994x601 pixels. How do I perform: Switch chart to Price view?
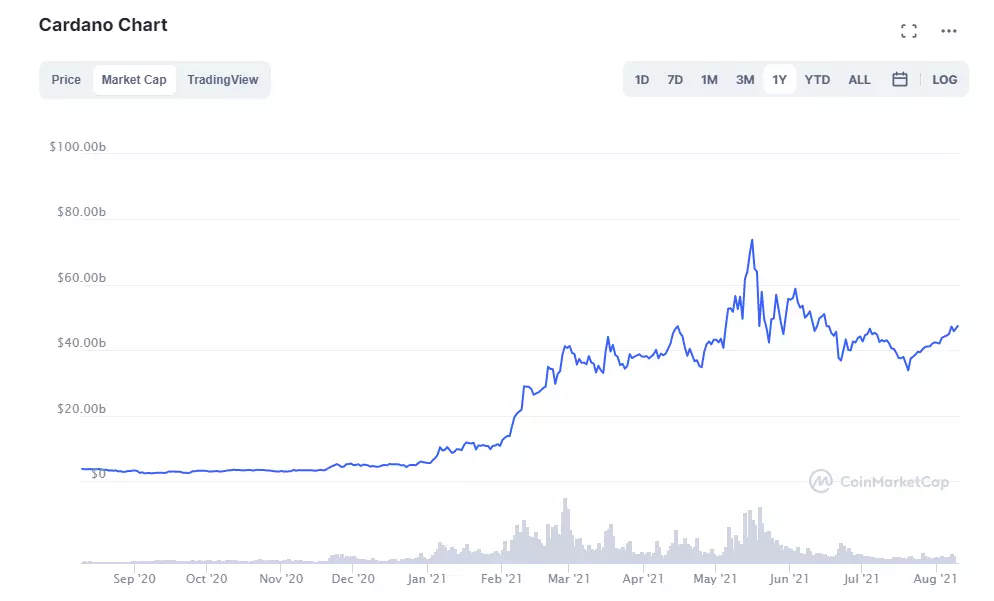click(x=66, y=79)
